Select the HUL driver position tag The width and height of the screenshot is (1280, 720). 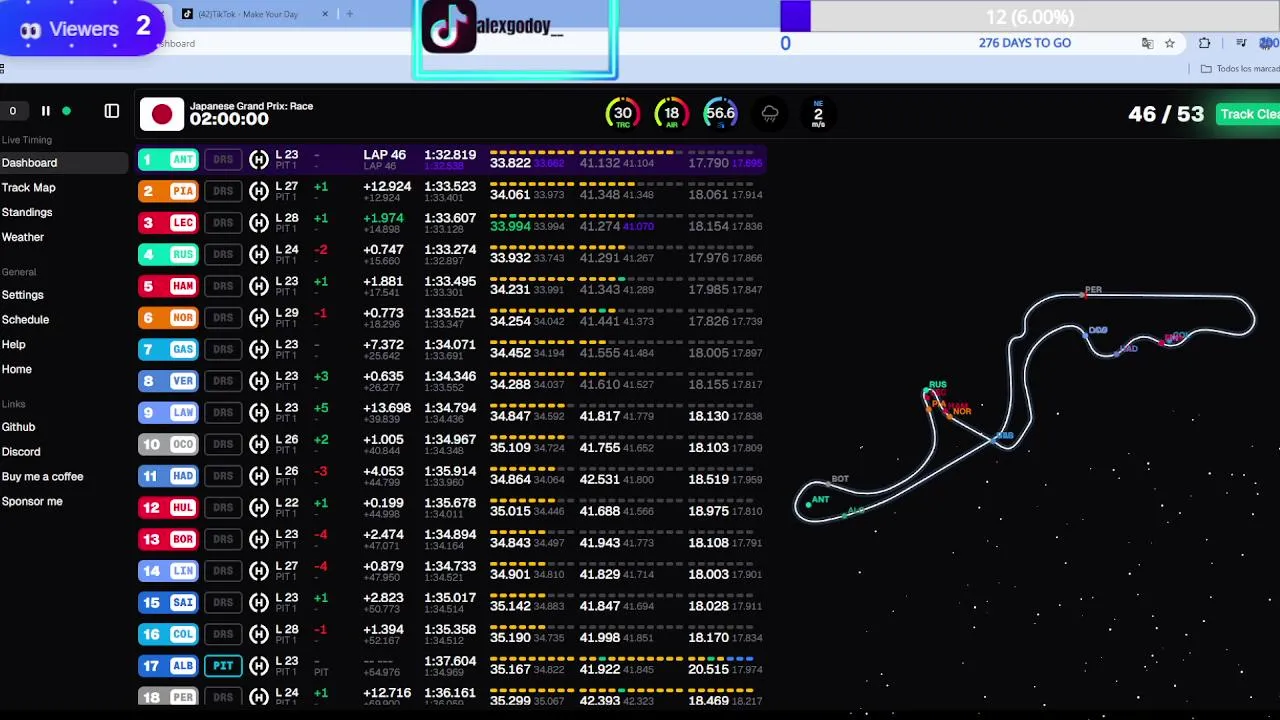pos(168,508)
